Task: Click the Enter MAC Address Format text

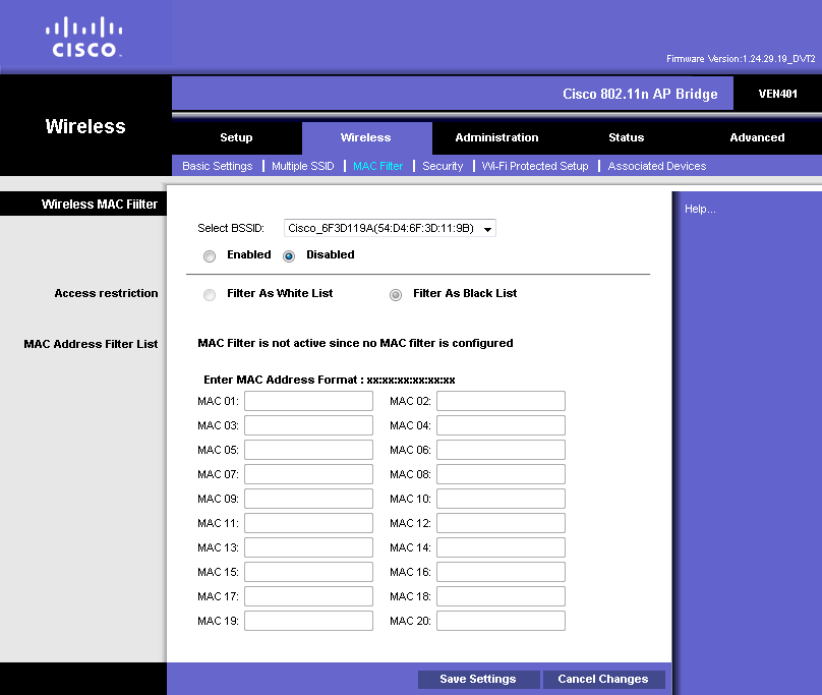Action: [329, 380]
